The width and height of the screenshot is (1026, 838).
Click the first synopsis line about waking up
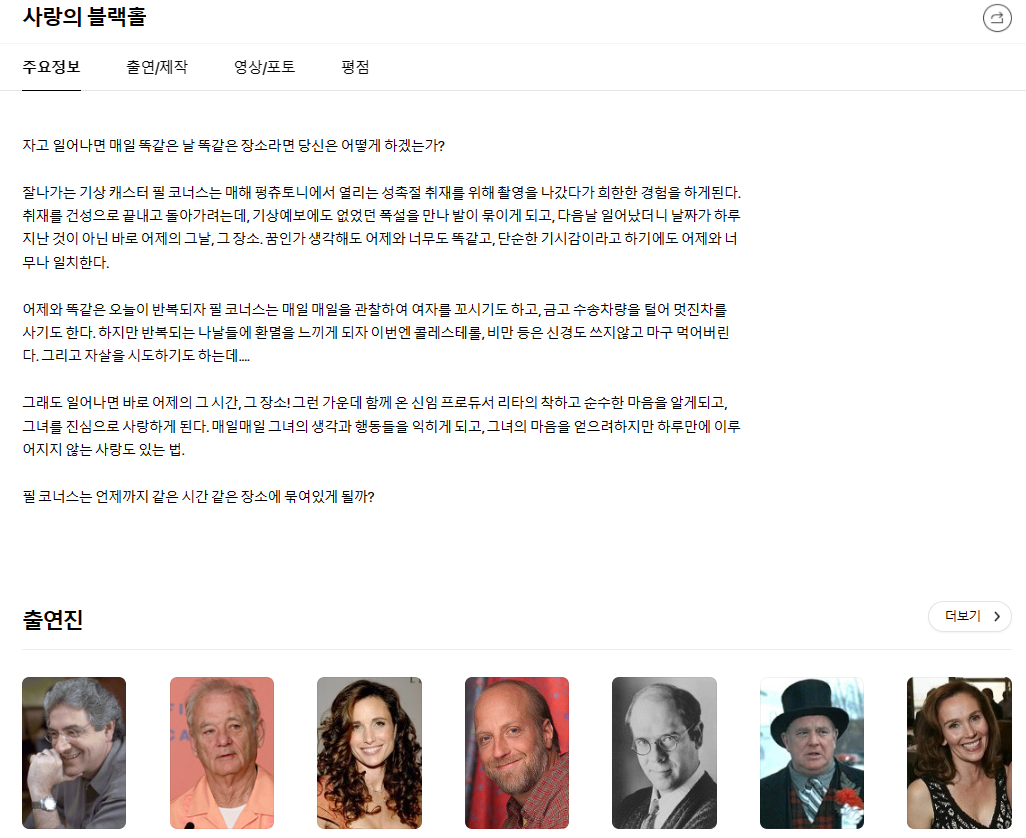tap(234, 145)
